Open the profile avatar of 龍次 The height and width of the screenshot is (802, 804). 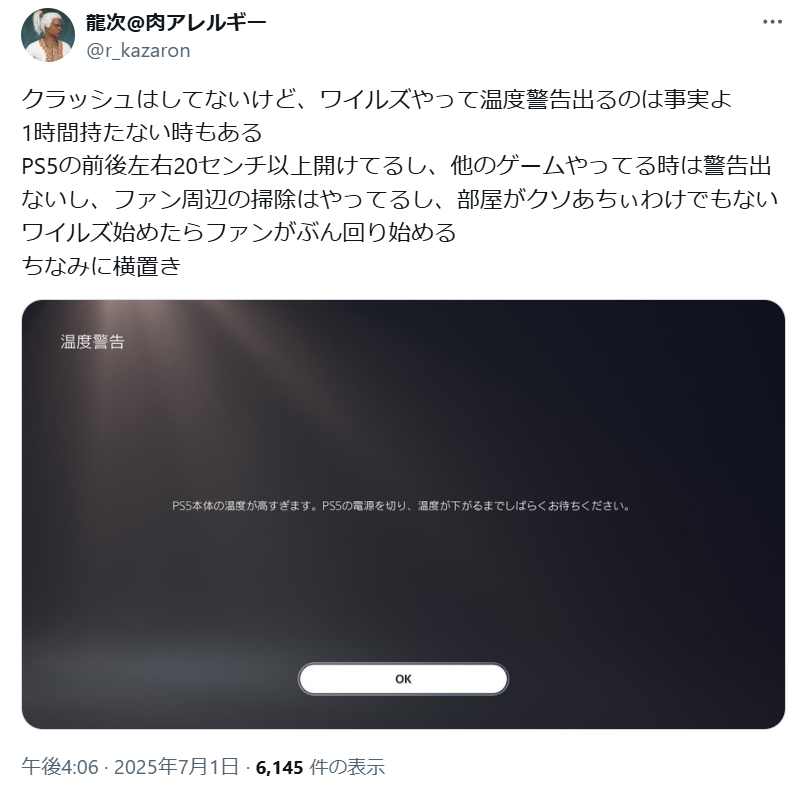click(48, 35)
